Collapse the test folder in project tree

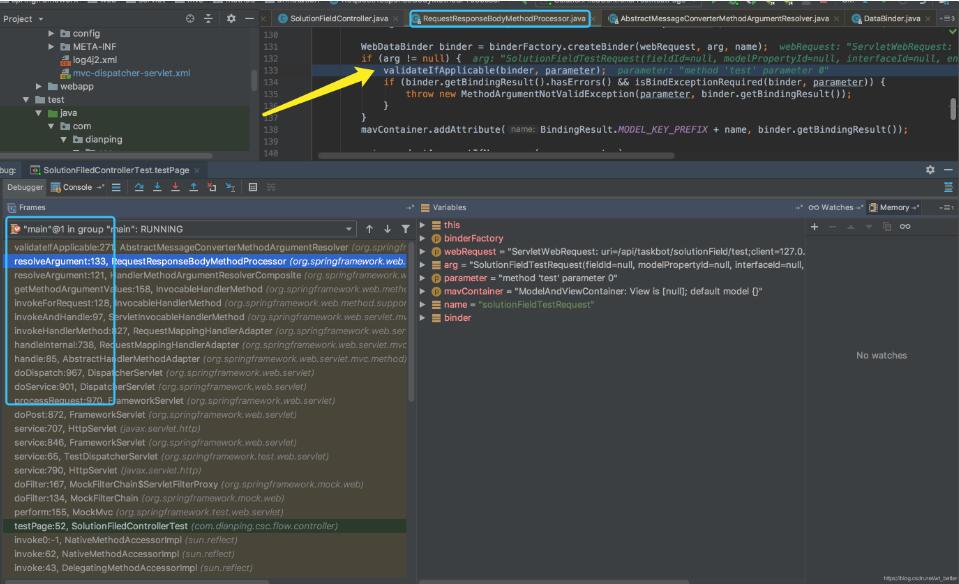pyautogui.click(x=27, y=100)
